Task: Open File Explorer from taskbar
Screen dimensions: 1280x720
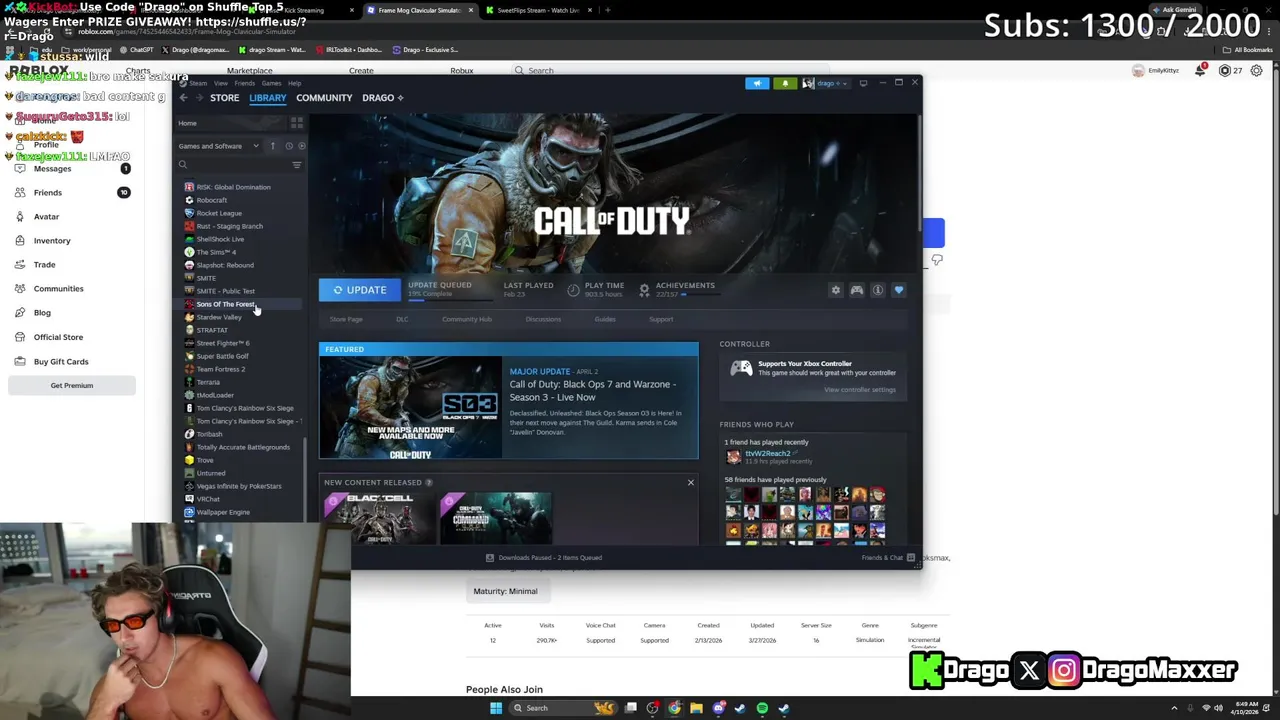Action: 697,708
